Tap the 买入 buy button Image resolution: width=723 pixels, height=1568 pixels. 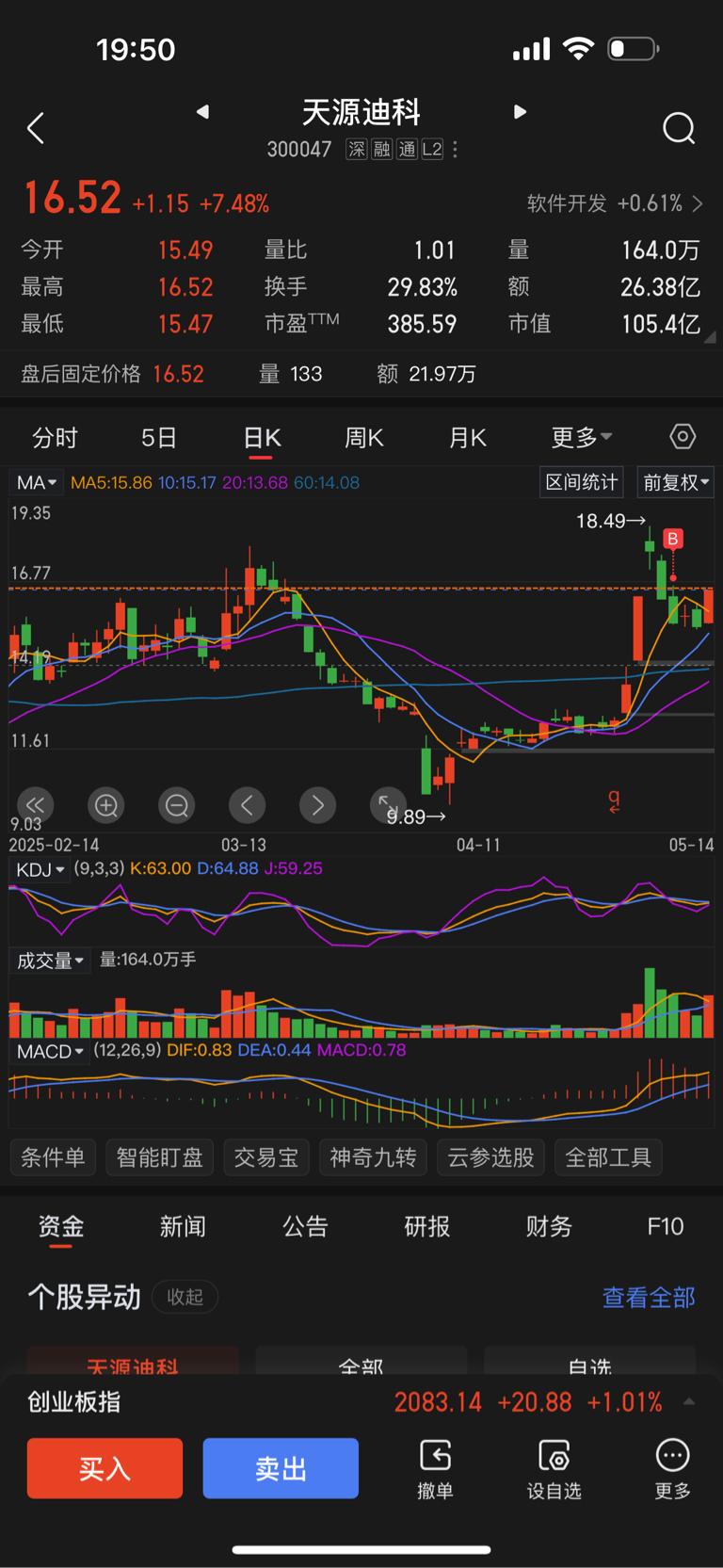[104, 1468]
